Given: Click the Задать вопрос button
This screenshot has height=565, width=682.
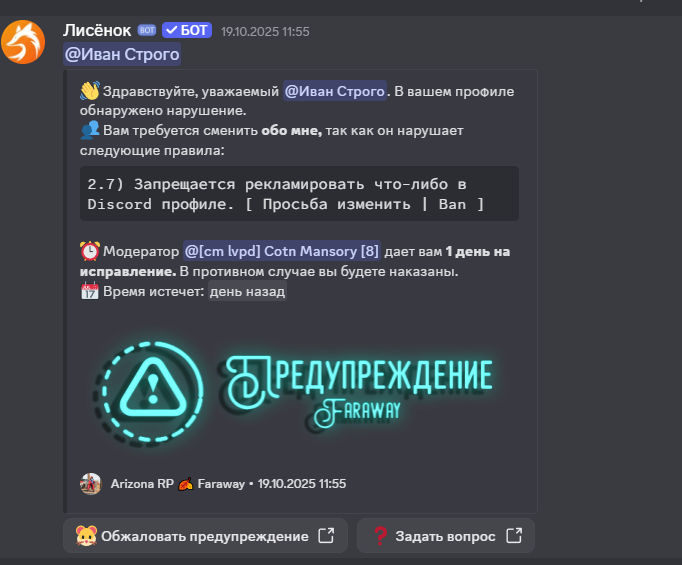Looking at the screenshot, I should click(446, 535).
